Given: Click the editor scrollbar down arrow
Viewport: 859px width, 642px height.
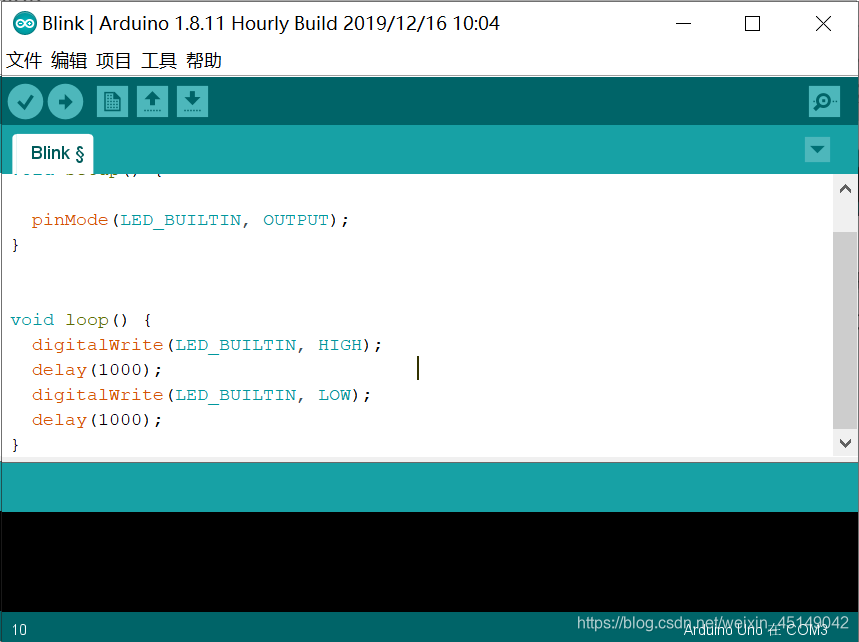Looking at the screenshot, I should pyautogui.click(x=845, y=443).
